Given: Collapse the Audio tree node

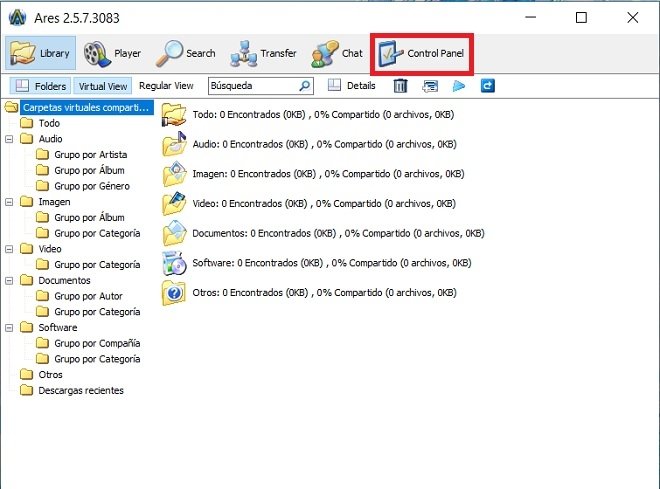Looking at the screenshot, I should pyautogui.click(x=9, y=139).
